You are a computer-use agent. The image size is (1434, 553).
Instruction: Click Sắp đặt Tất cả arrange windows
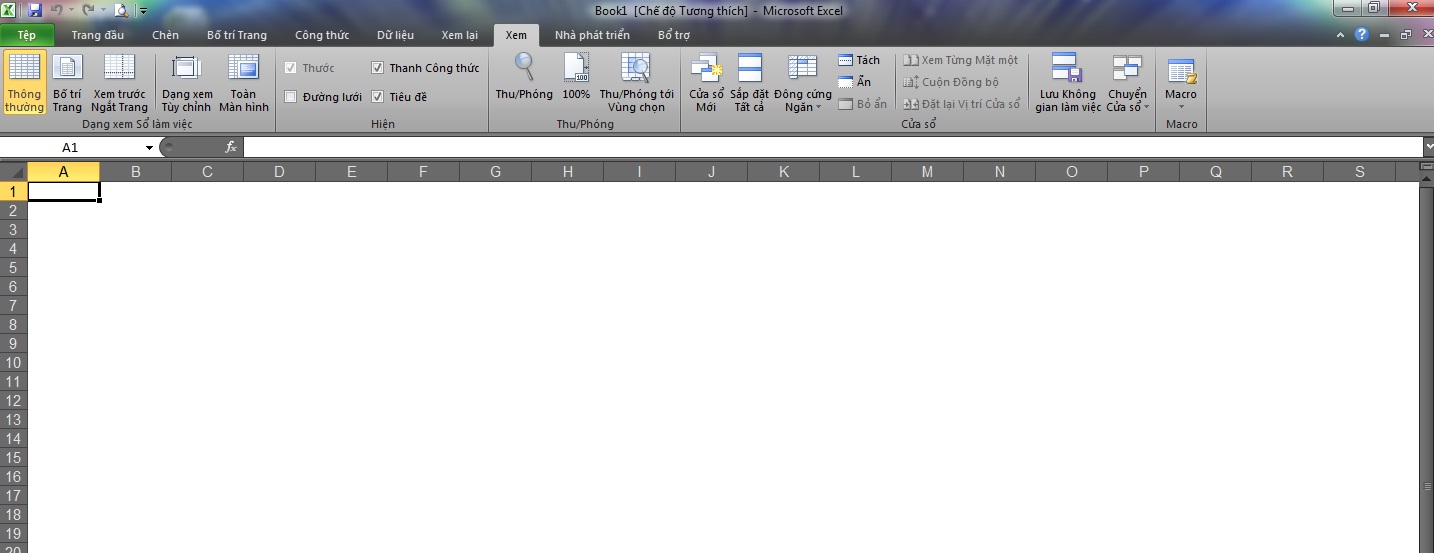click(749, 83)
